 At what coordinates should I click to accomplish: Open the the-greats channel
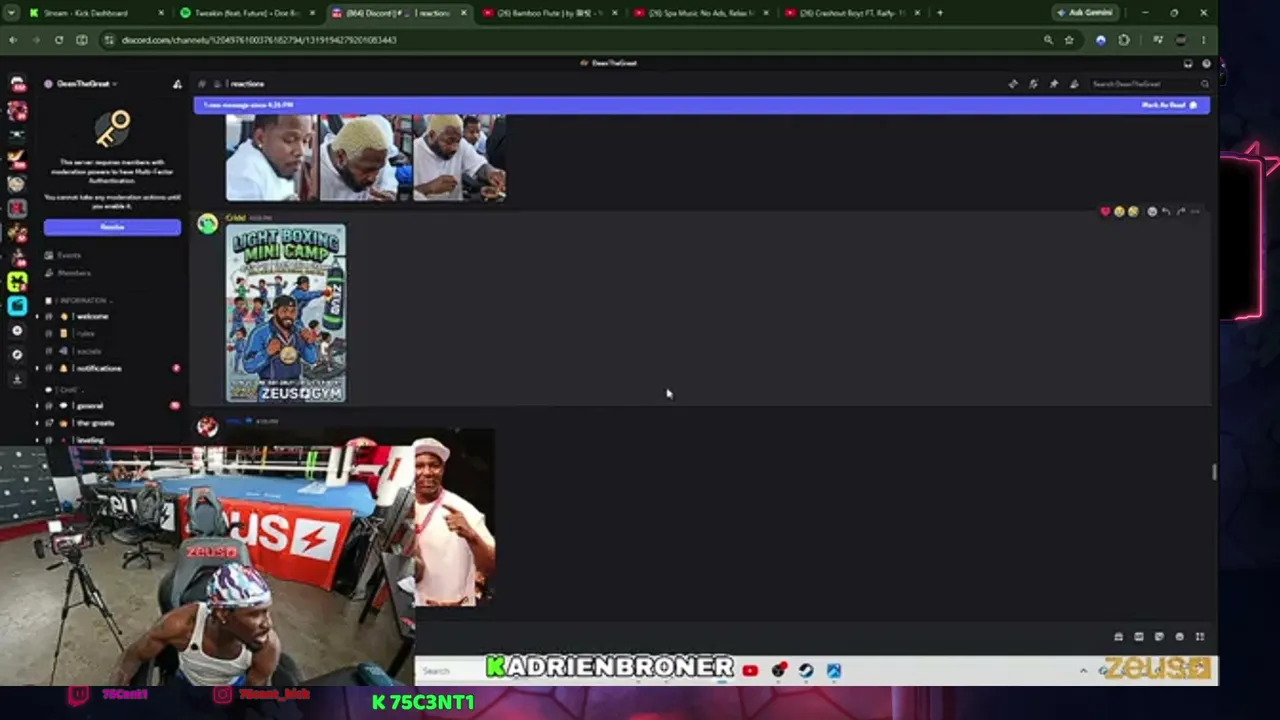tap(96, 423)
